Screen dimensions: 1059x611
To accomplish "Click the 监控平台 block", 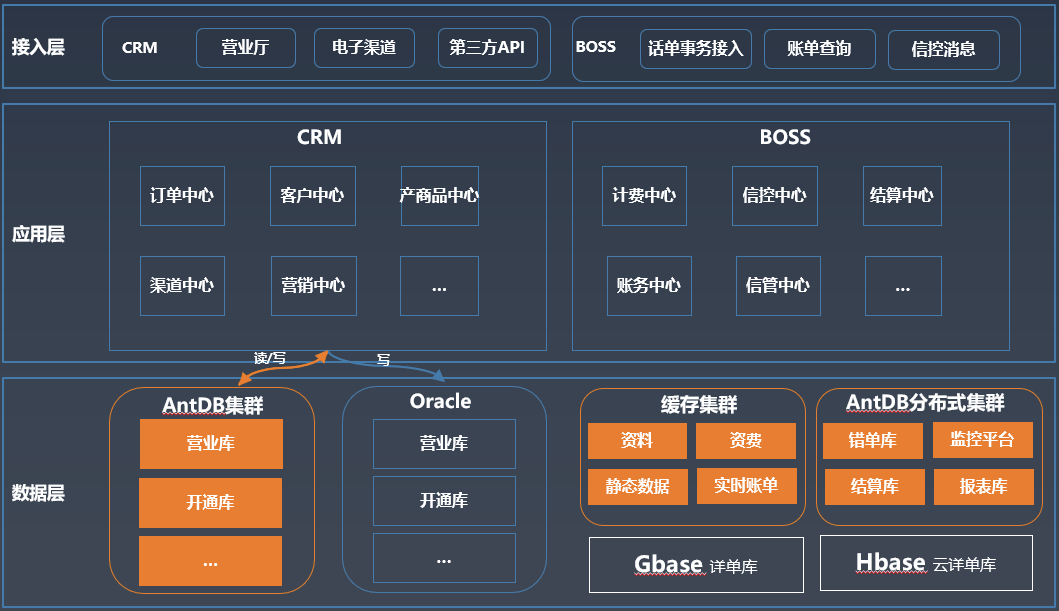I will pos(983,440).
